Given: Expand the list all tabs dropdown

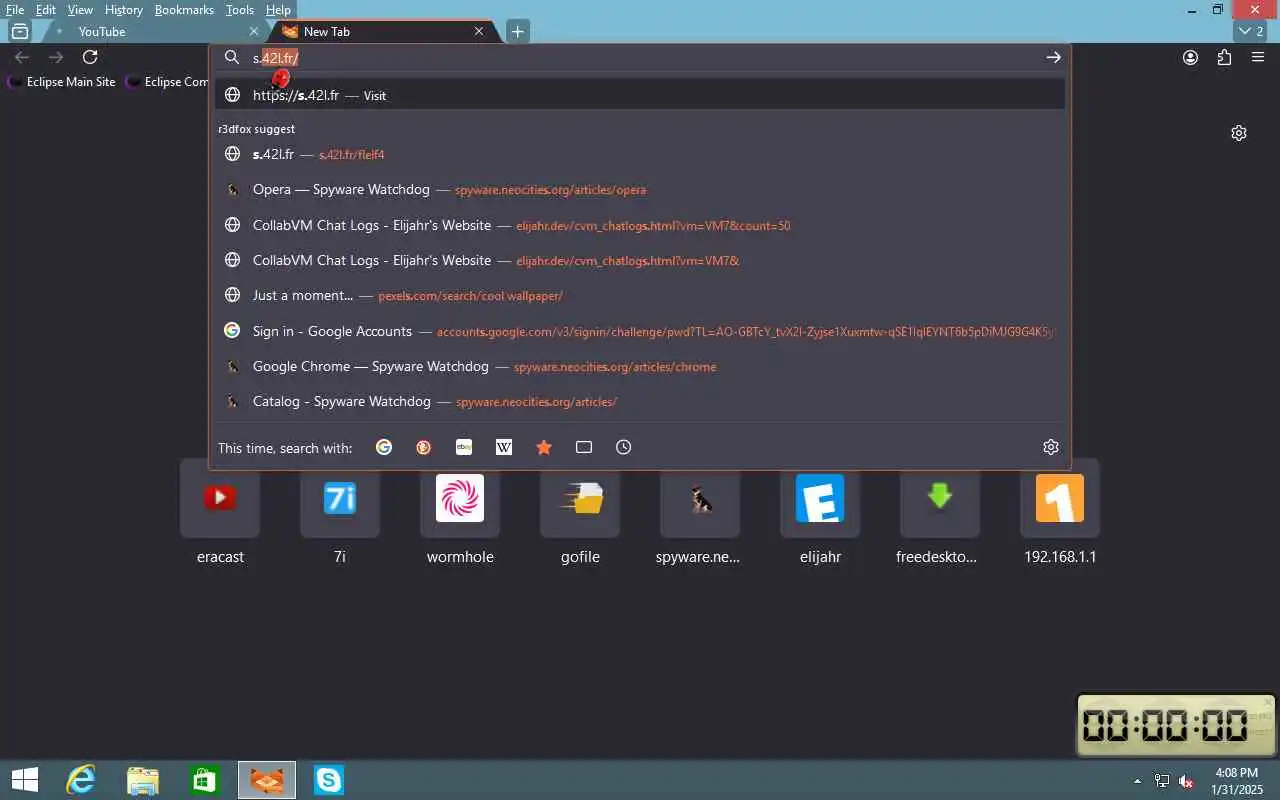Looking at the screenshot, I should click(1251, 31).
